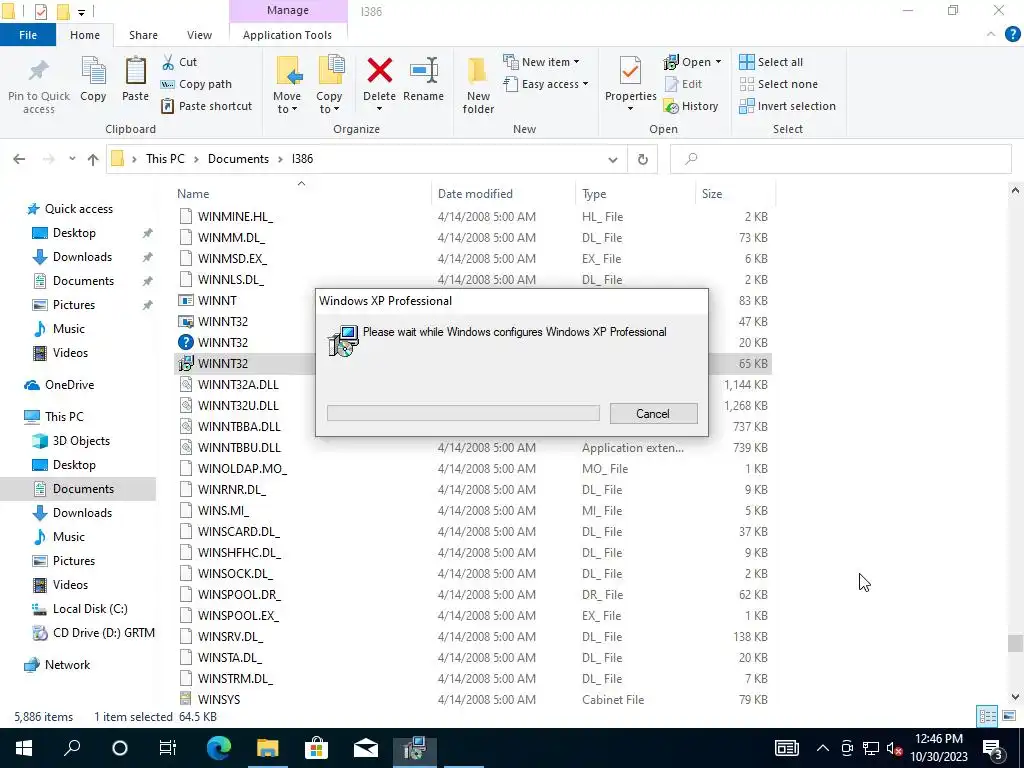The image size is (1024, 768).
Task: Switch to the View ribbon tab
Action: pyautogui.click(x=199, y=35)
